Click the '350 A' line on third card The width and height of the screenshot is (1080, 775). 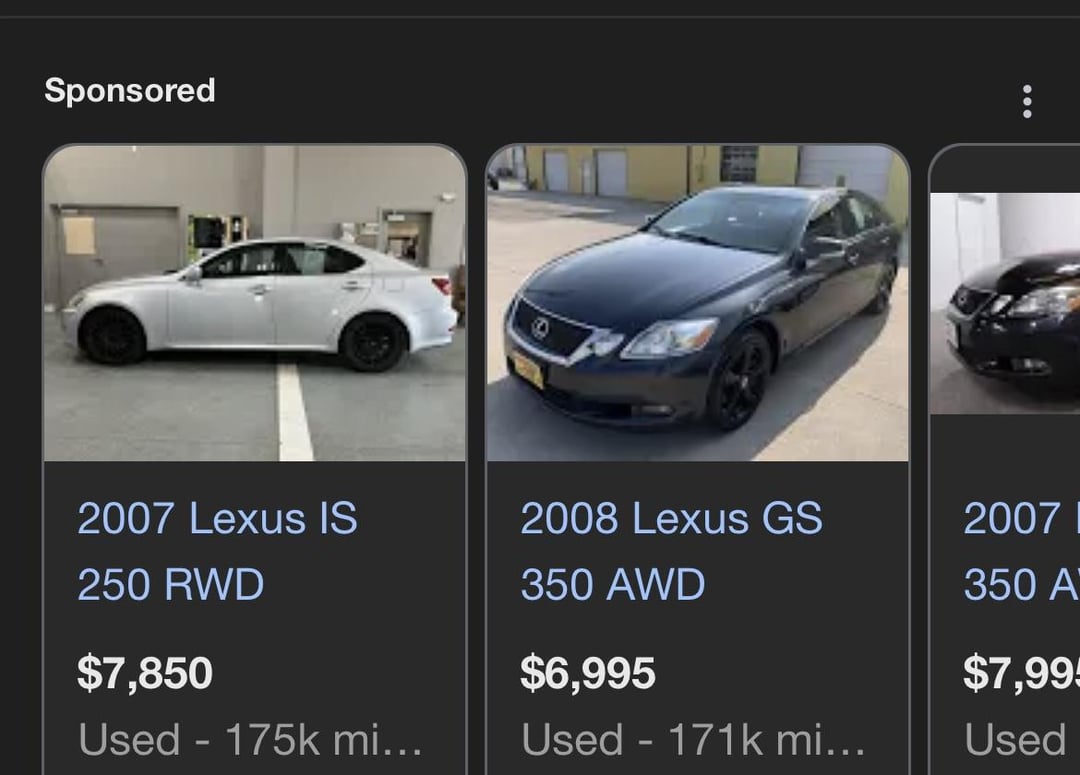coord(1021,584)
